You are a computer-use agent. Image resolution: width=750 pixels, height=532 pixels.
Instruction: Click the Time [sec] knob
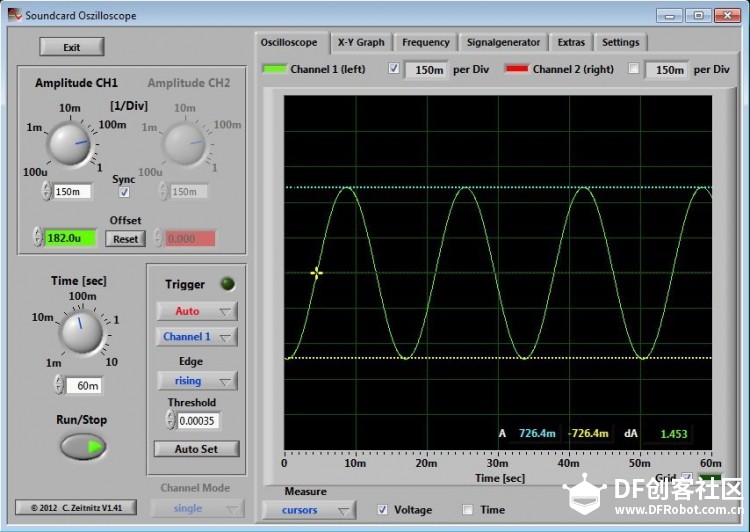[80, 331]
